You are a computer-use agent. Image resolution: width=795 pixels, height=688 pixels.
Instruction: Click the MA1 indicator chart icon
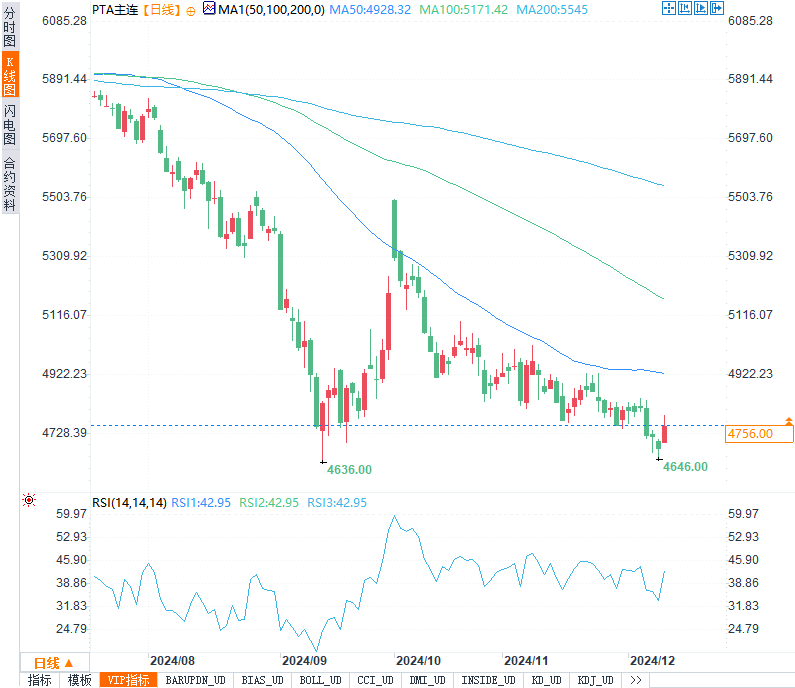[x=208, y=9]
